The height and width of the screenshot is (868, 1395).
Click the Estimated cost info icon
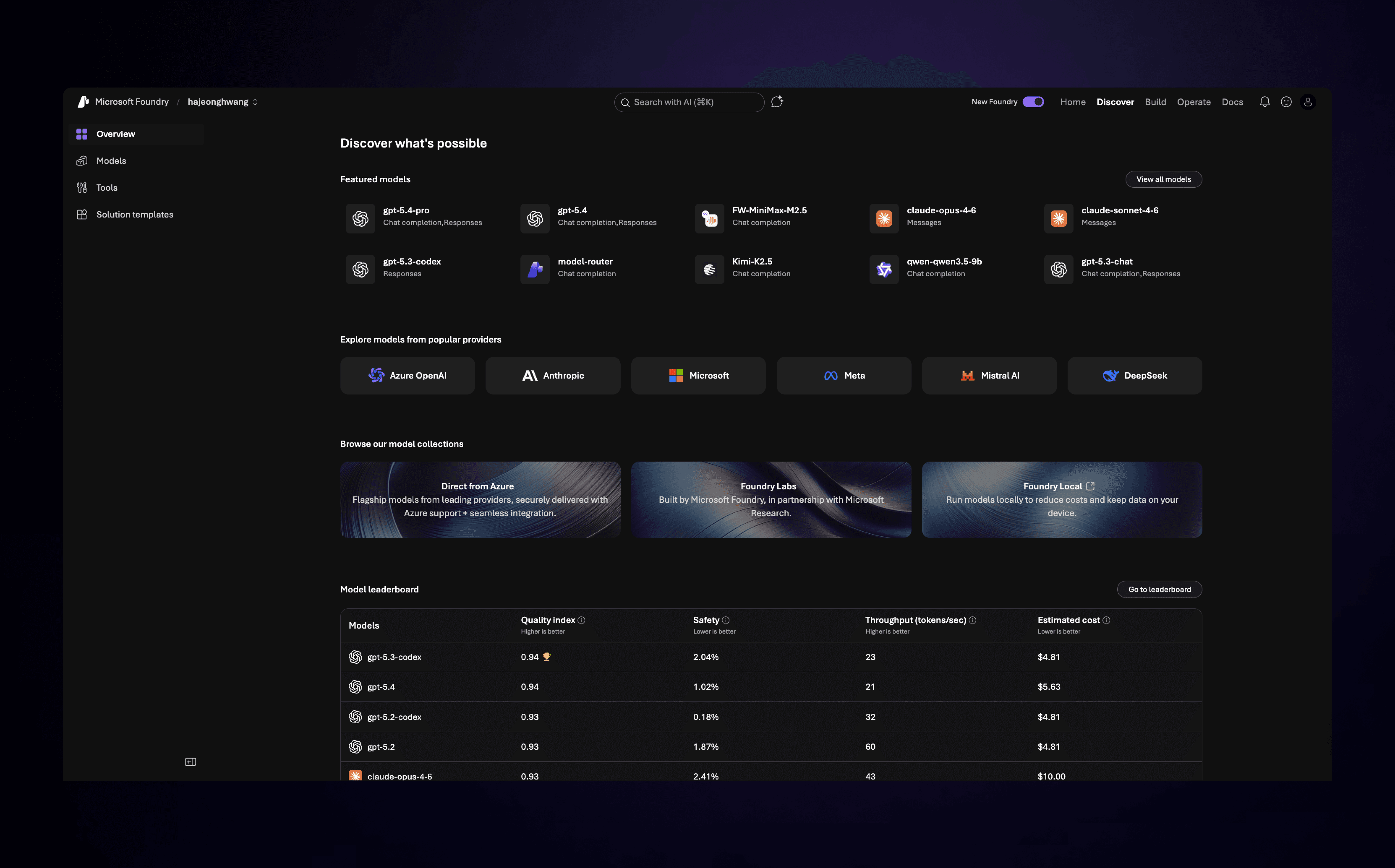click(1106, 620)
